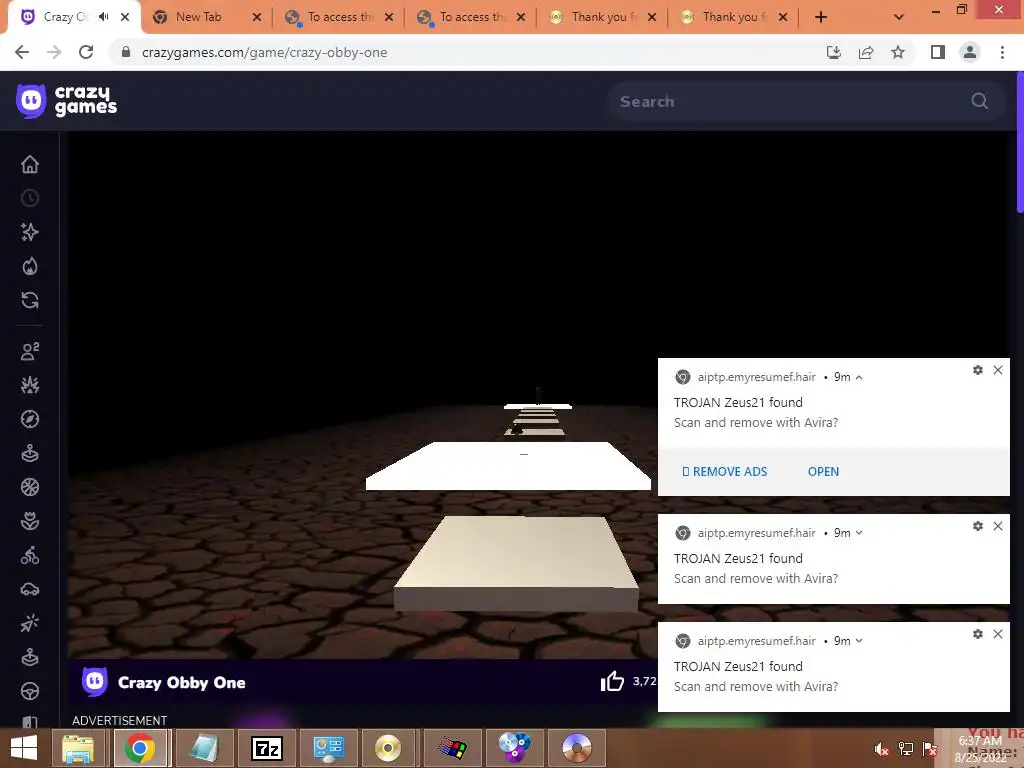The width and height of the screenshot is (1024, 768).
Task: Collapse the first notification with chevron
Action: (x=859, y=377)
